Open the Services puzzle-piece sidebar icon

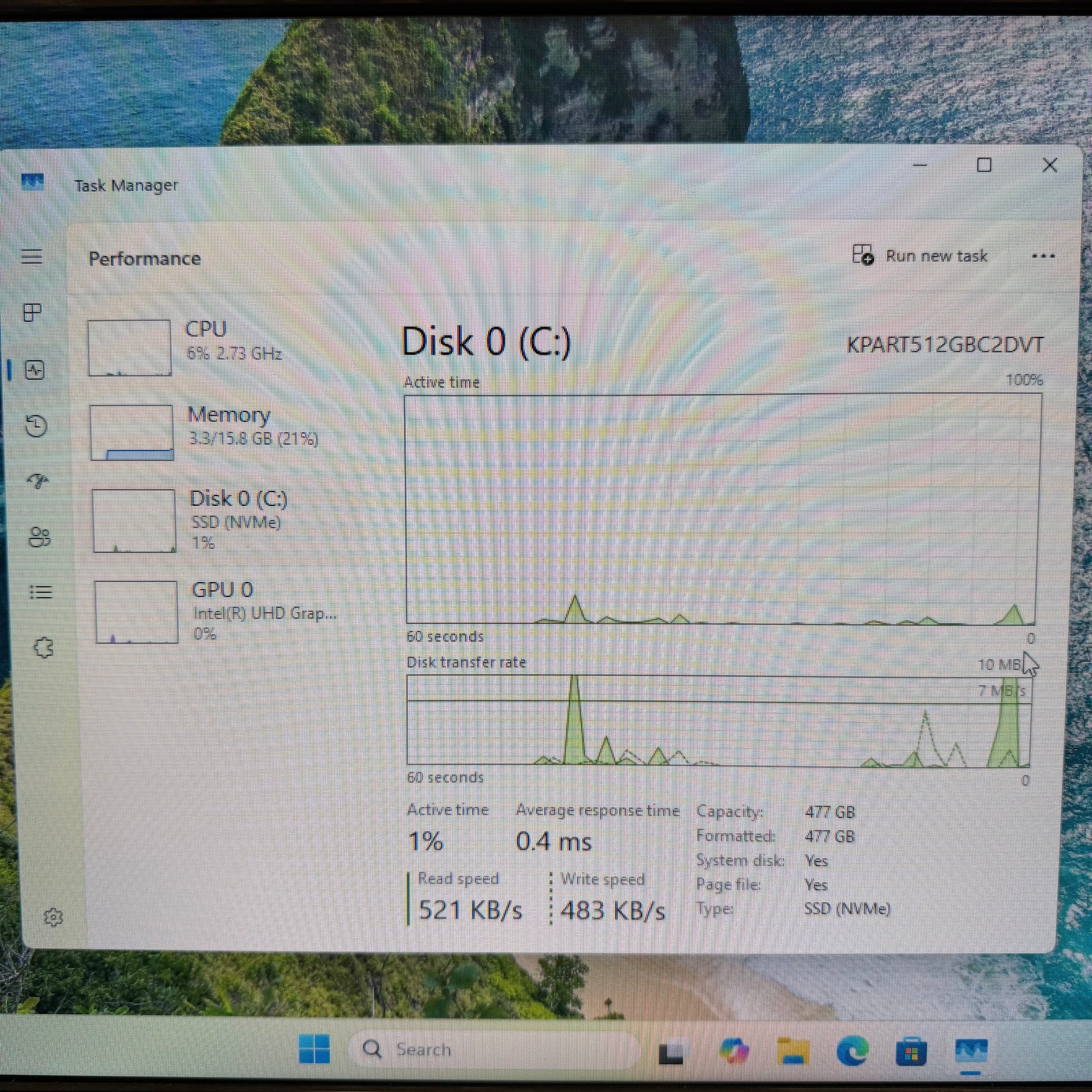[44, 647]
